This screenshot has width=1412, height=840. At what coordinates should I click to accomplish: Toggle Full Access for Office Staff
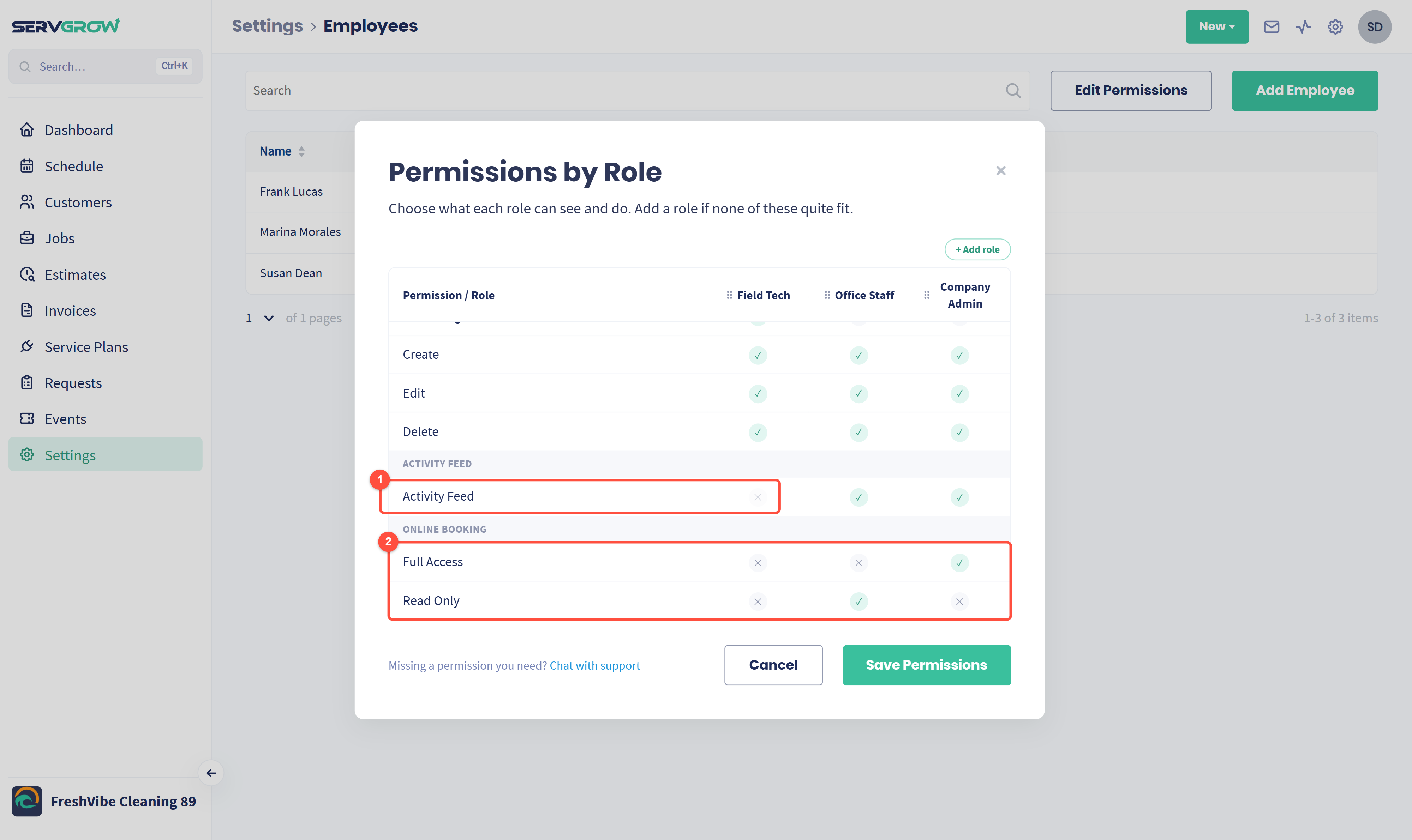pyautogui.click(x=858, y=563)
